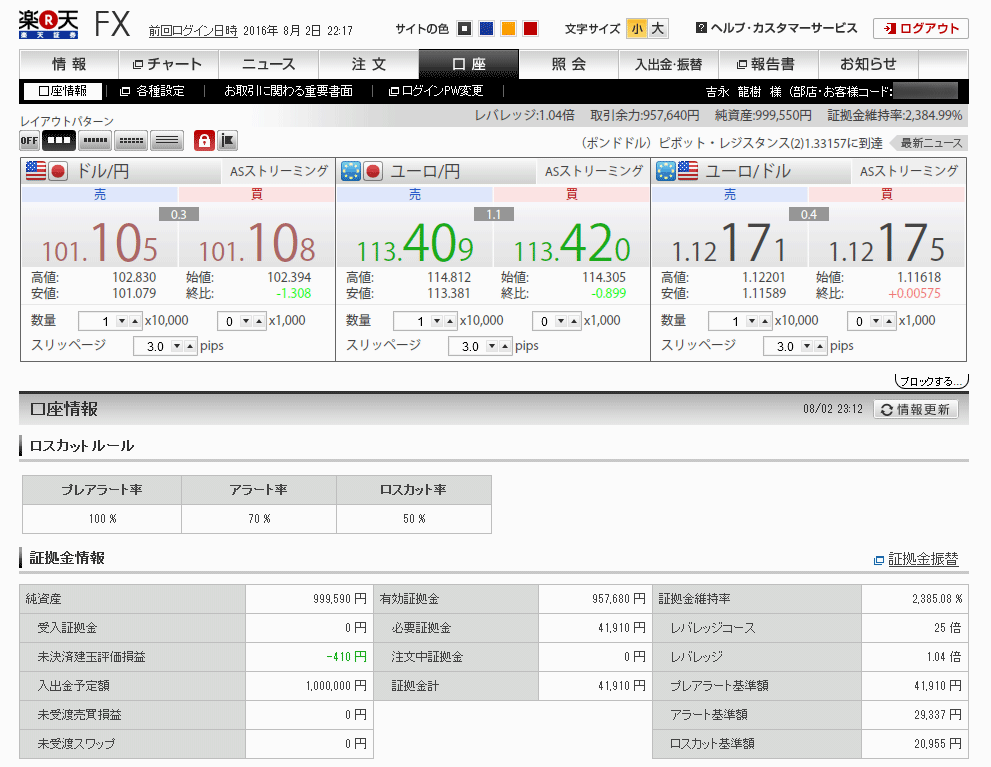The width and height of the screenshot is (991, 767).
Task: Open the 口座 menu tab
Action: pos(468,64)
